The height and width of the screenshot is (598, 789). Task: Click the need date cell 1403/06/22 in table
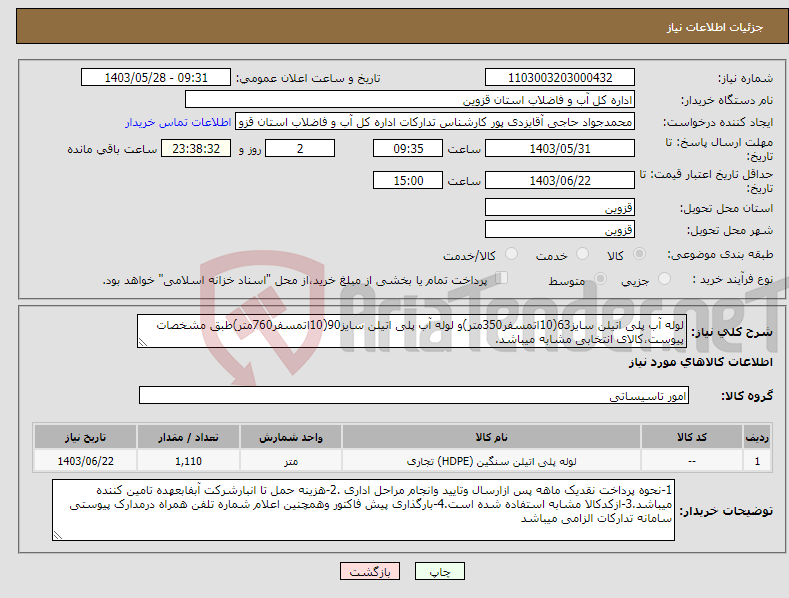[86, 461]
